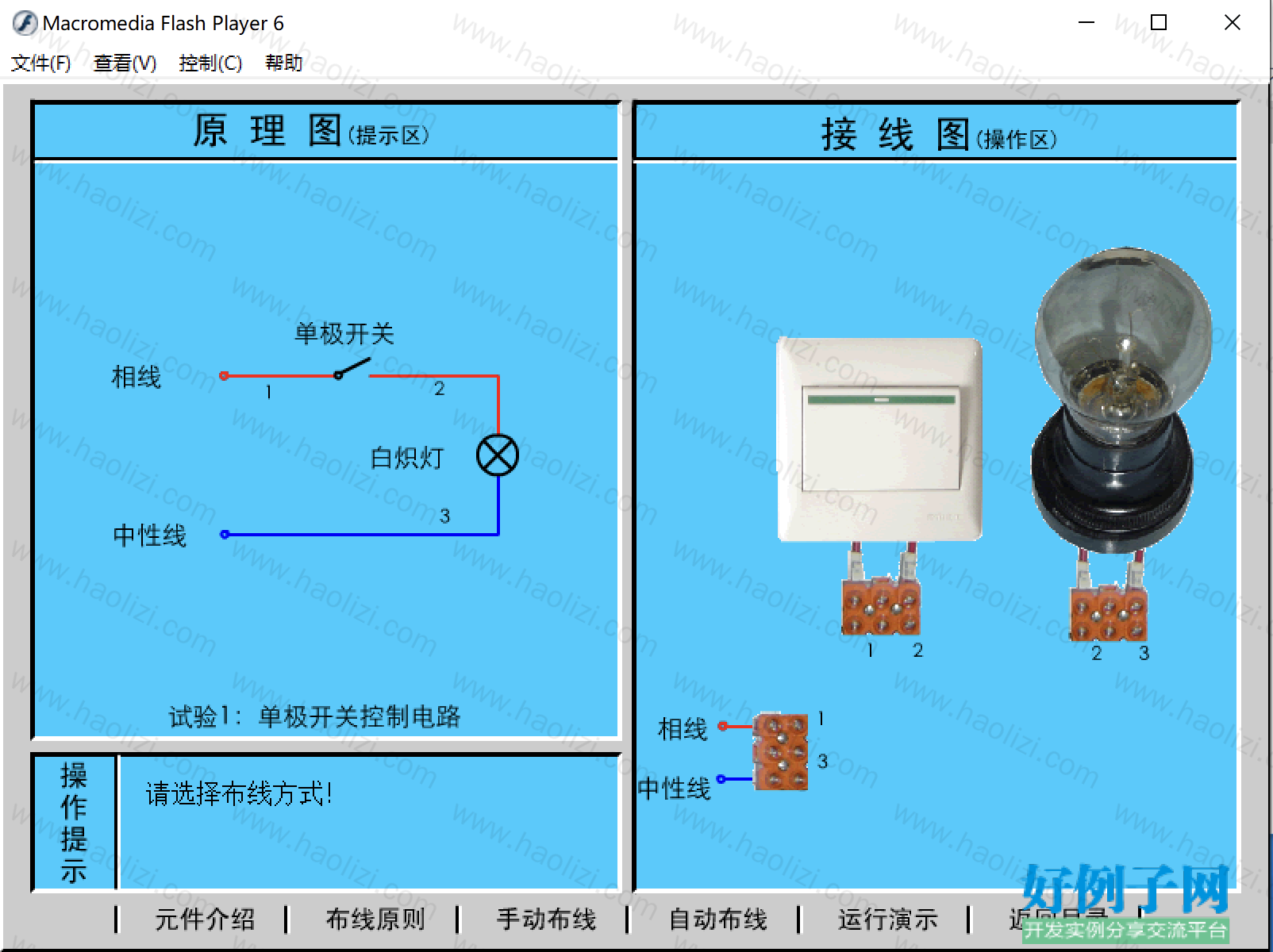Click the 运行演示 button
This screenshot has width=1273, height=952.
[x=887, y=919]
